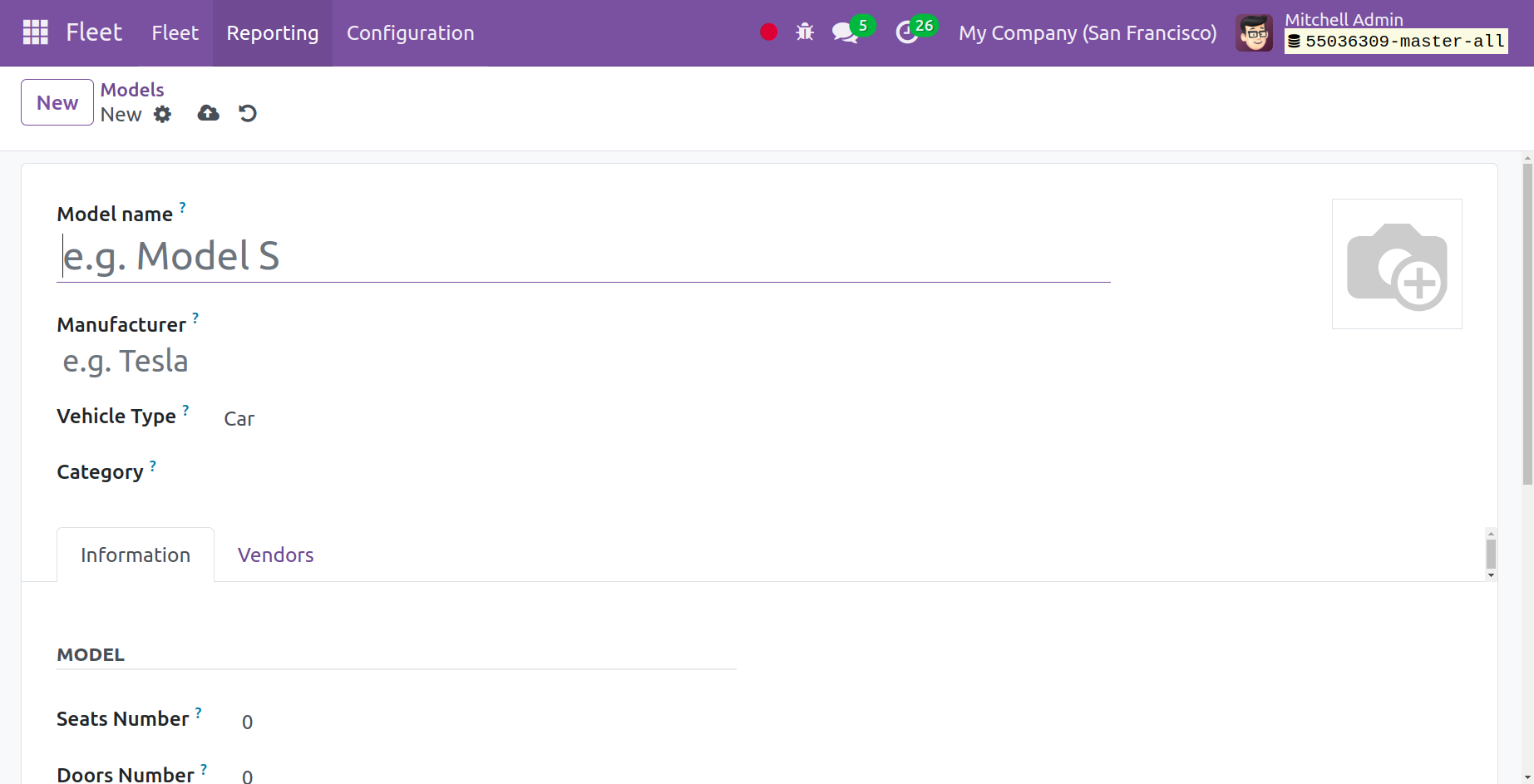Screen dimensions: 1534x784
Task: Switch to the Information tab
Action: pos(136,555)
